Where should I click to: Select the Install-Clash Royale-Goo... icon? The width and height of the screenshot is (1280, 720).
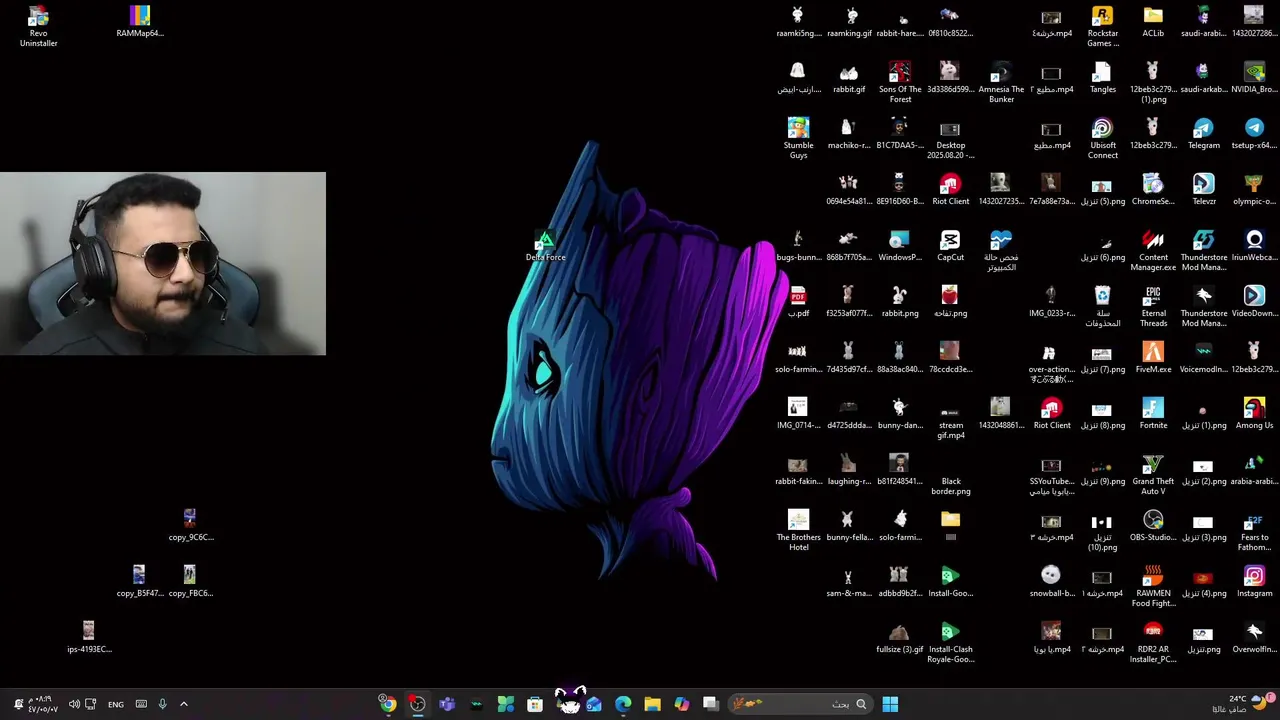[950, 642]
